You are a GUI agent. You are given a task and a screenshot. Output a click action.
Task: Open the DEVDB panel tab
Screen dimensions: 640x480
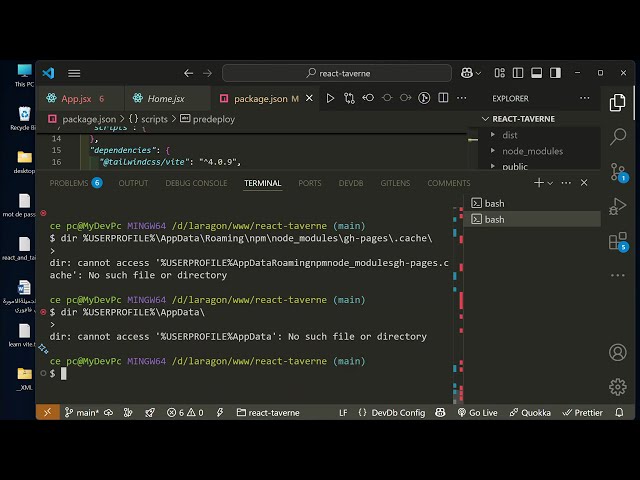pyautogui.click(x=351, y=183)
